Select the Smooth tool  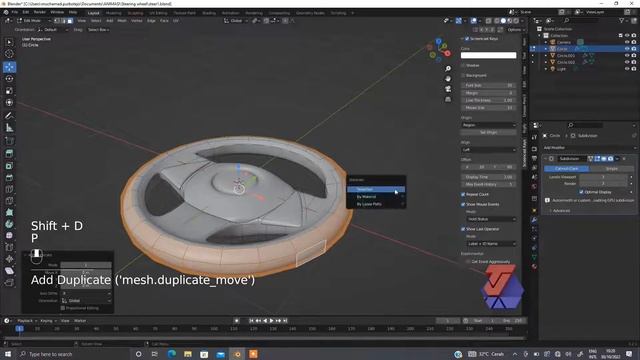pos(9,236)
